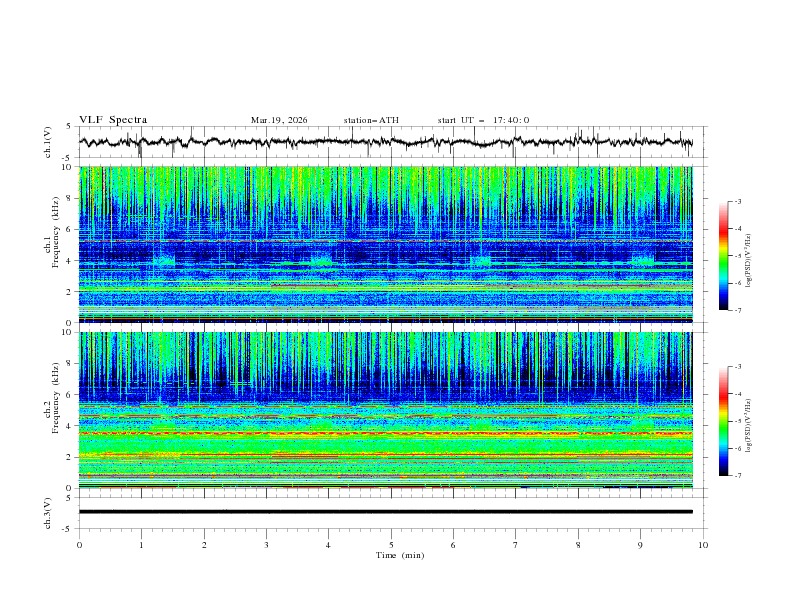The height and width of the screenshot is (612, 792).
Task: Click the "-3" label on ch.2 colorbar
Action: pos(737,367)
